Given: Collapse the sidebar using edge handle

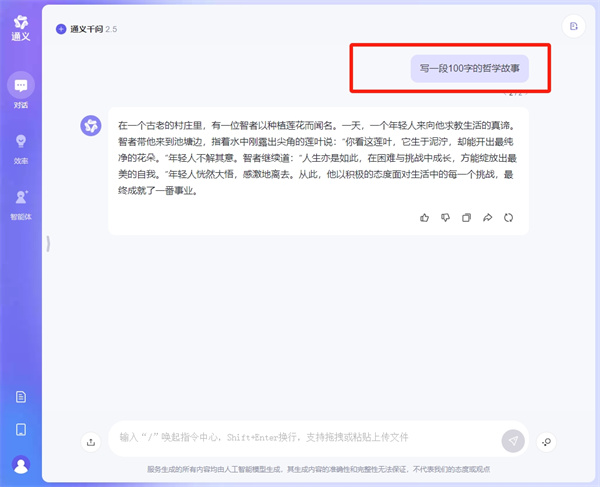Looking at the screenshot, I should 47,243.
